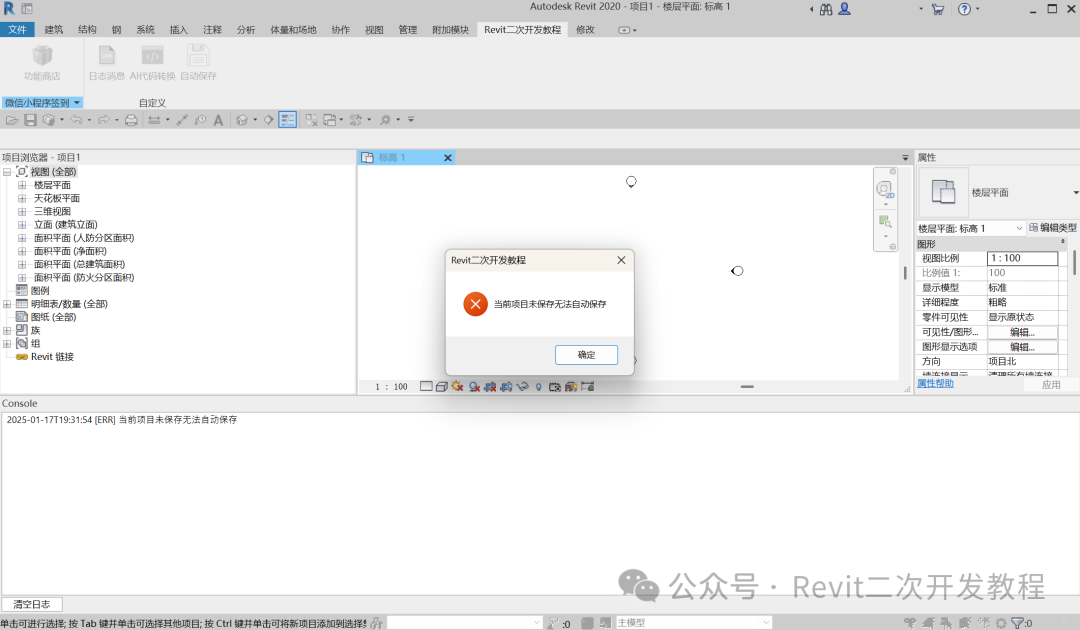The image size is (1080, 630).
Task: Select the Text tool letter A icon
Action: point(218,120)
